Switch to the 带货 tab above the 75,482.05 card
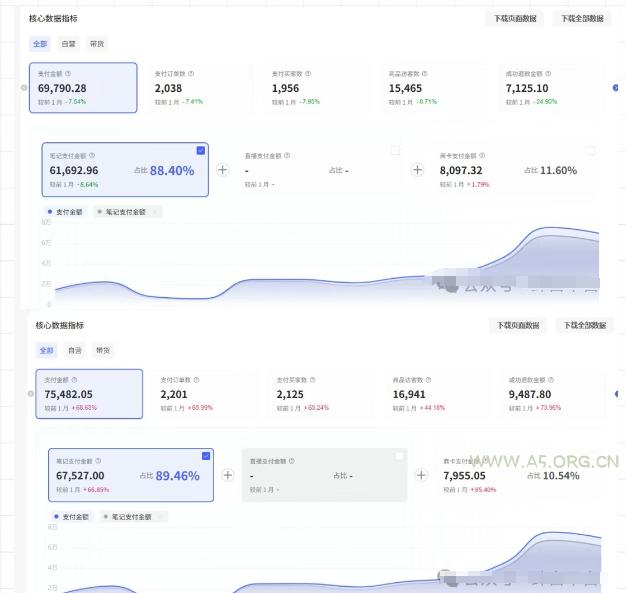626x593 pixels. [103, 350]
